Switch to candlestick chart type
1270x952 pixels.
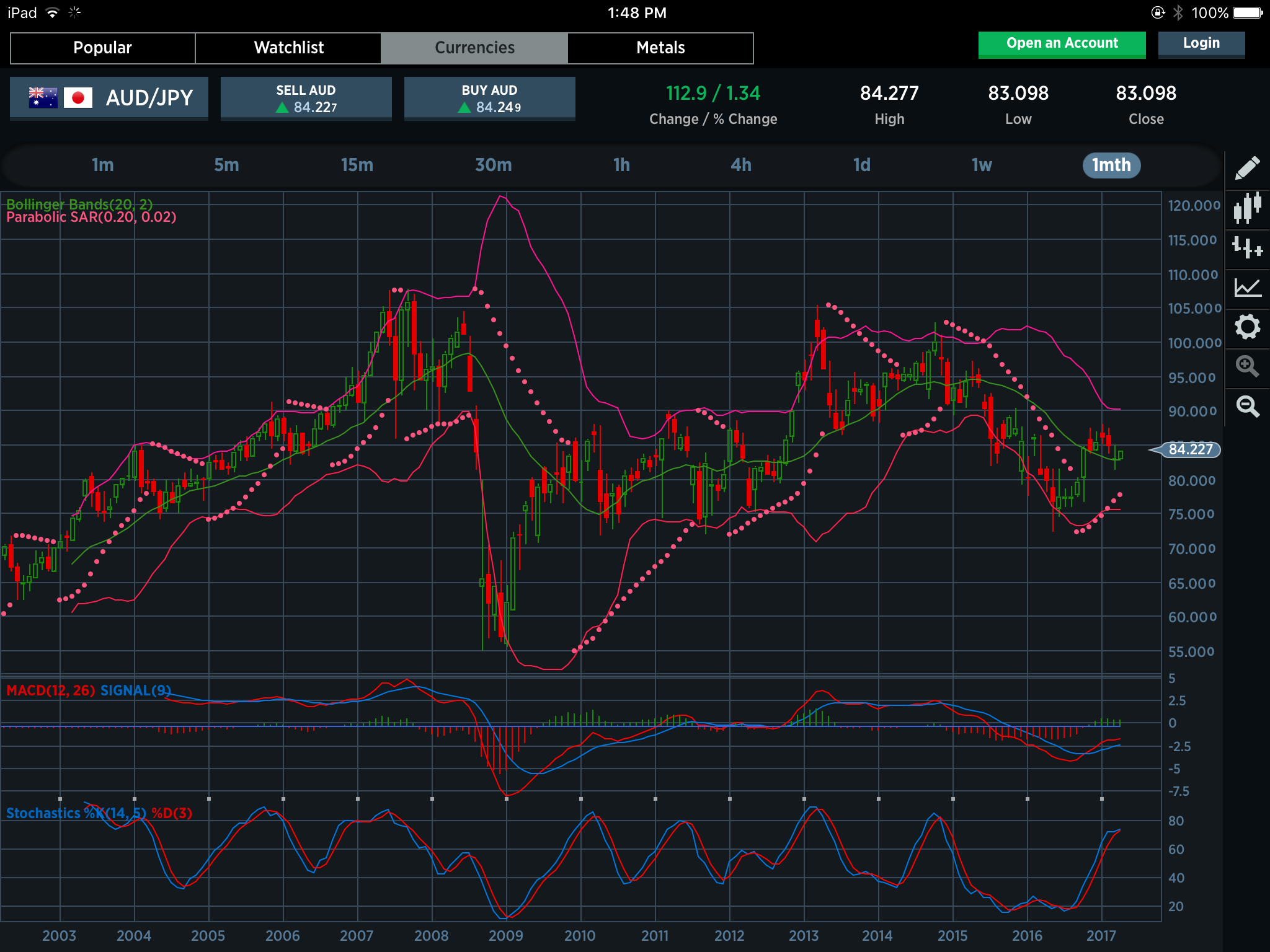pos(1247,208)
